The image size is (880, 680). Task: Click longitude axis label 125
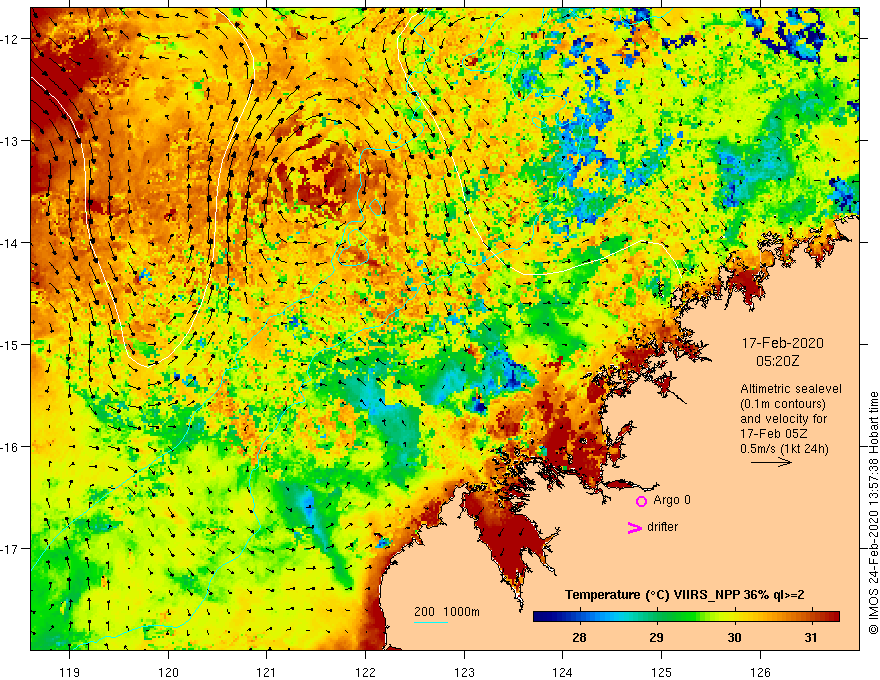(x=661, y=672)
